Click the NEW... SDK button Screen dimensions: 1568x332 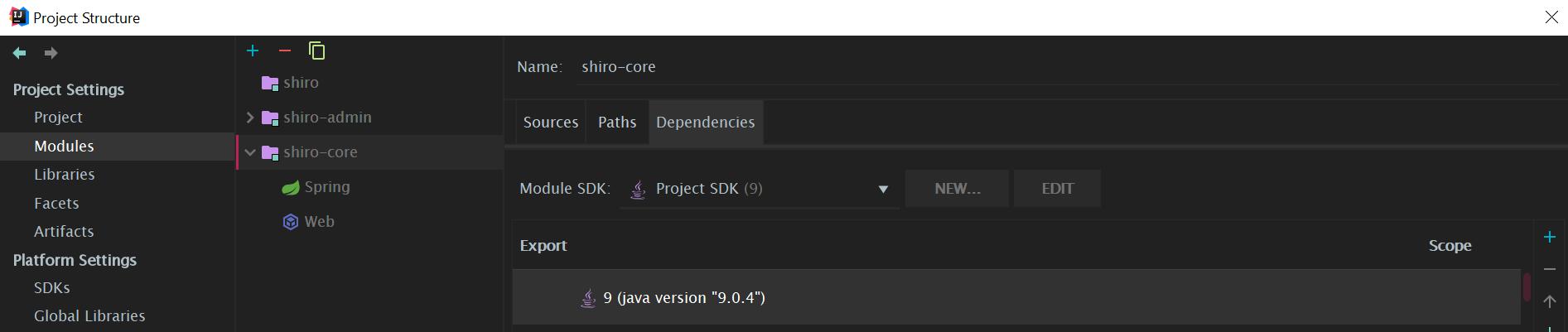coord(957,189)
